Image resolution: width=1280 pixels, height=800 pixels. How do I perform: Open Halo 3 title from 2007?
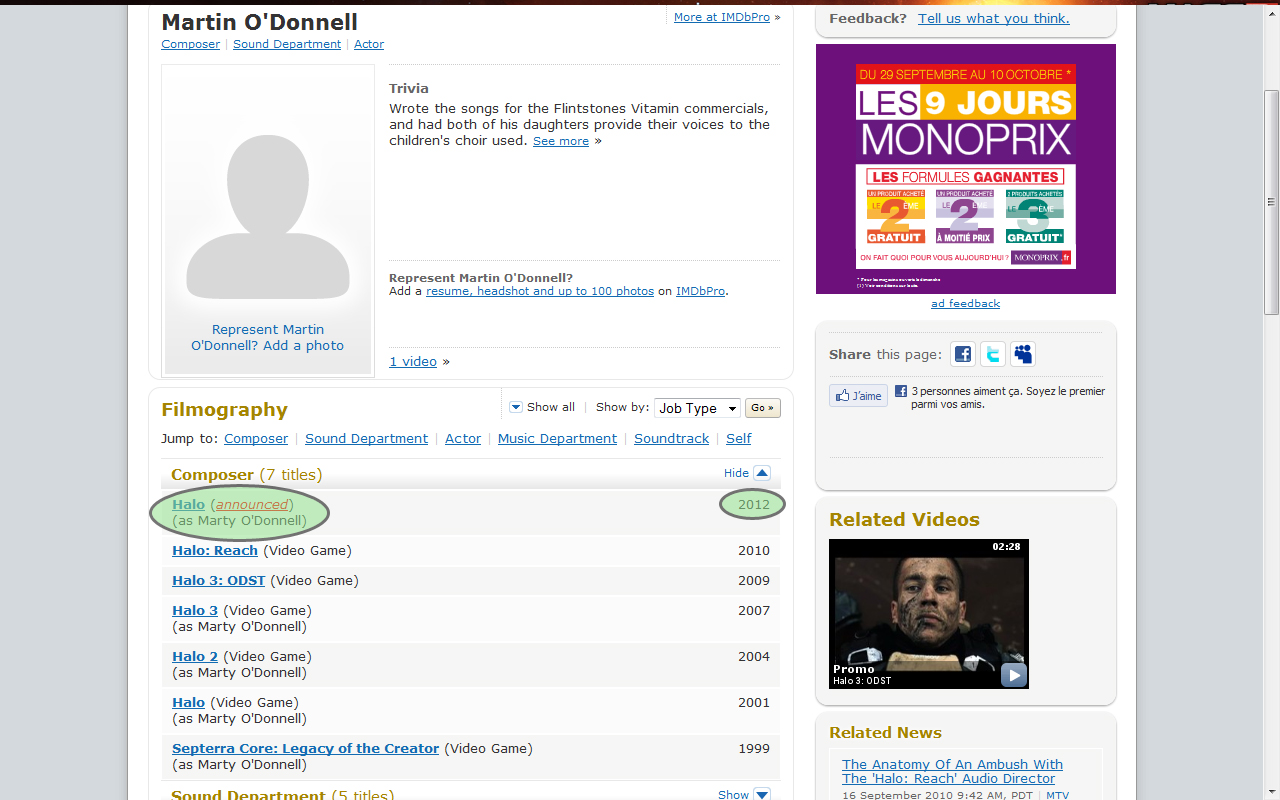tap(195, 610)
